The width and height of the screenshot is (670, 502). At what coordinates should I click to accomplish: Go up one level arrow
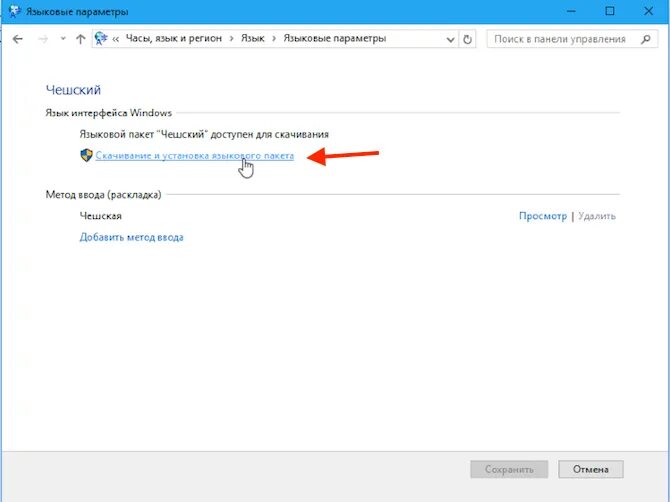[x=80, y=39]
